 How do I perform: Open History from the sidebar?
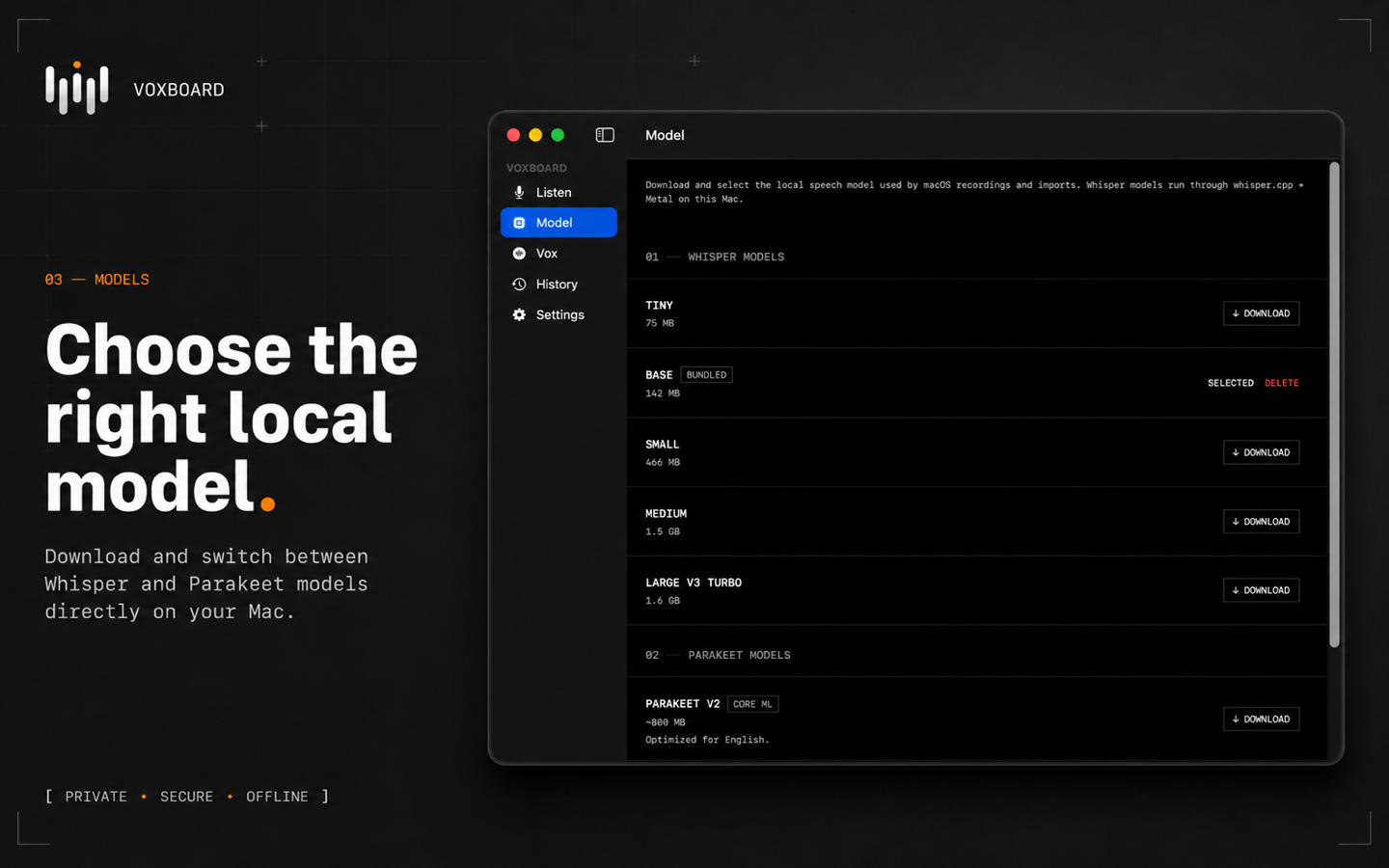click(558, 285)
